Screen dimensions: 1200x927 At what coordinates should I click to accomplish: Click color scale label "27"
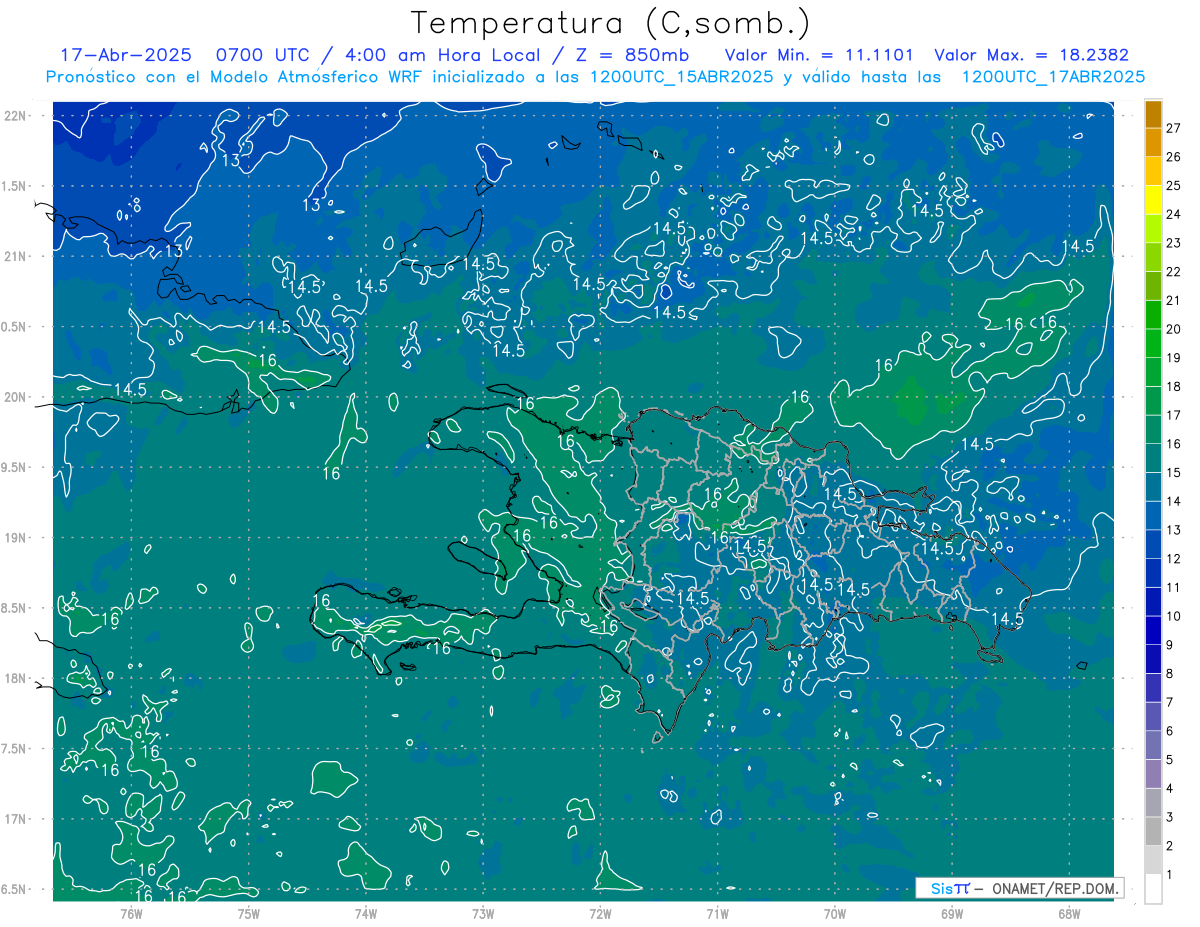[1174, 128]
